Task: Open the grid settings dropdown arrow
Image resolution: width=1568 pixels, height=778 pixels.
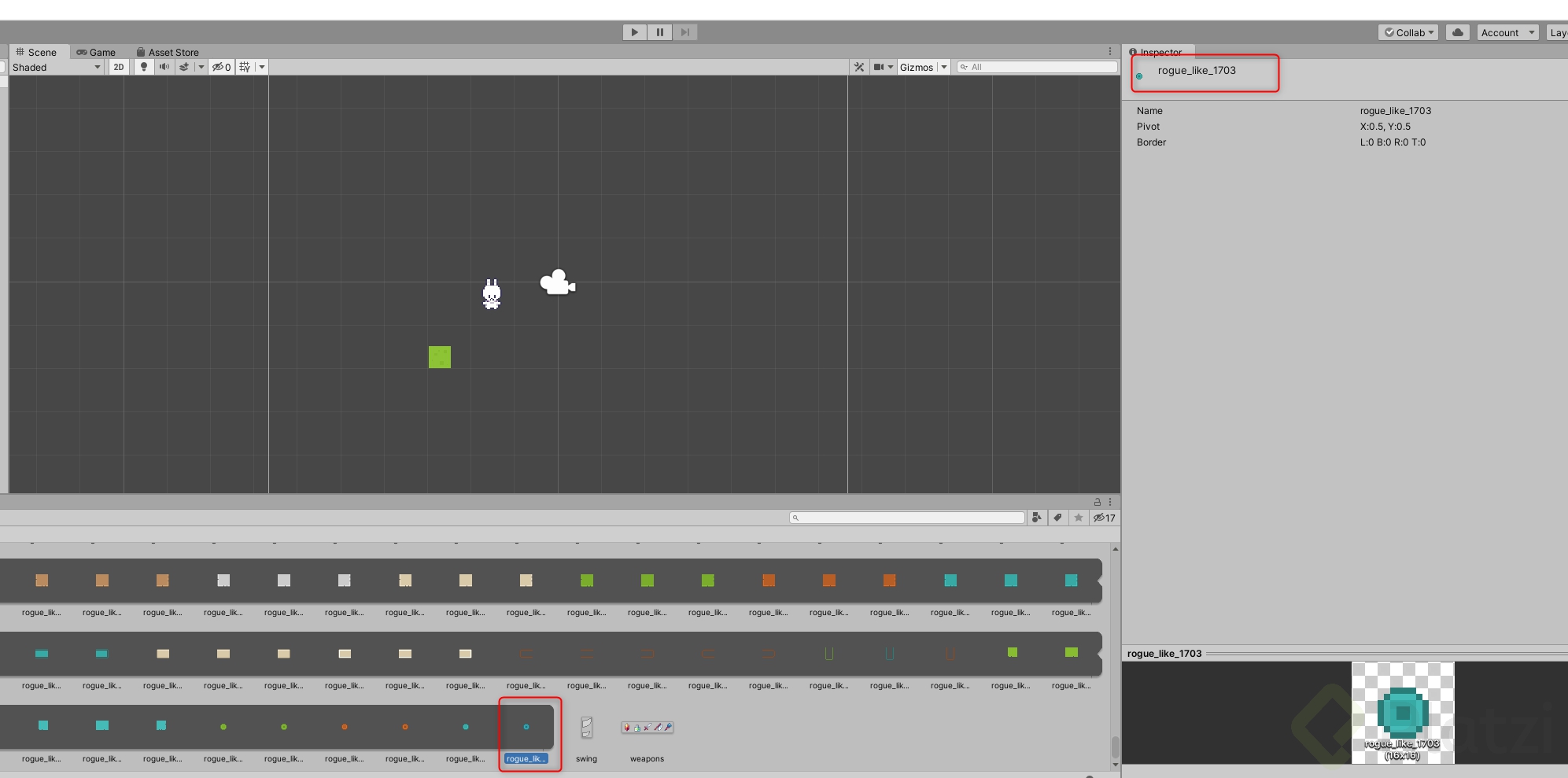Action: (x=262, y=67)
